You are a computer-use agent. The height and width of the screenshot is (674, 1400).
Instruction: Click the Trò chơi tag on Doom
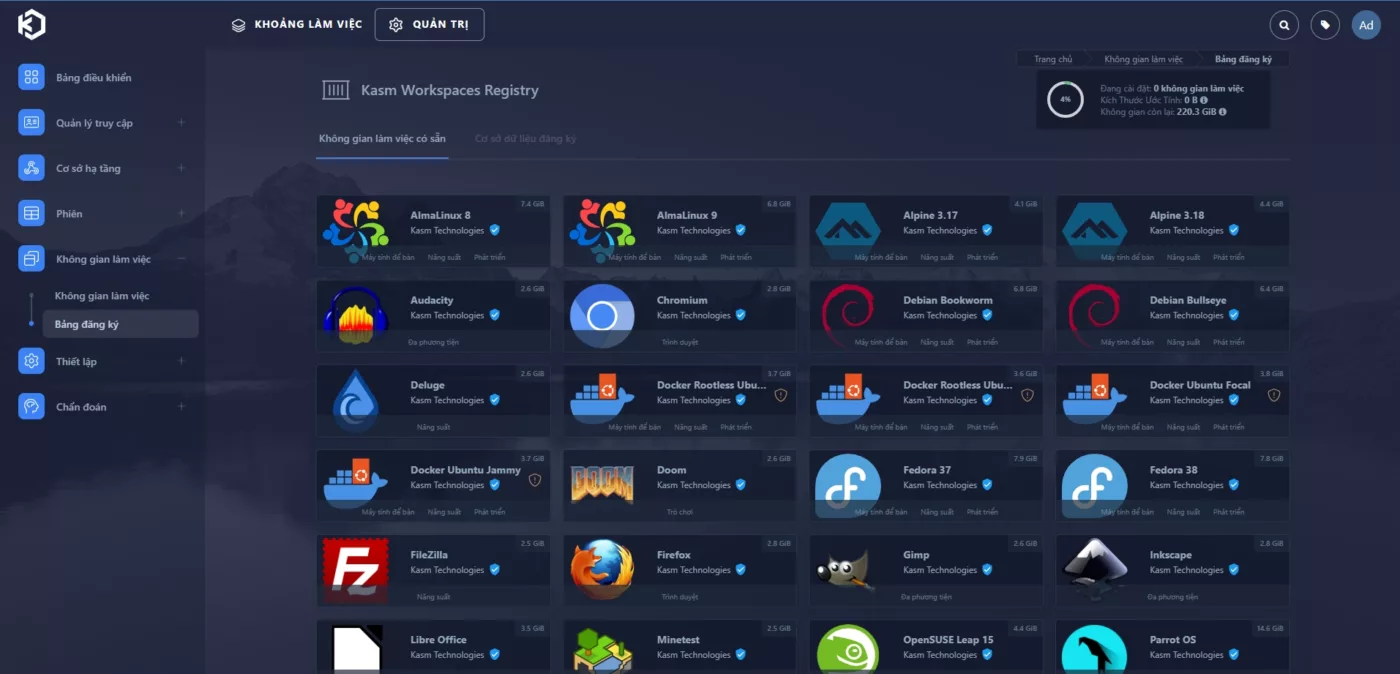[680, 512]
